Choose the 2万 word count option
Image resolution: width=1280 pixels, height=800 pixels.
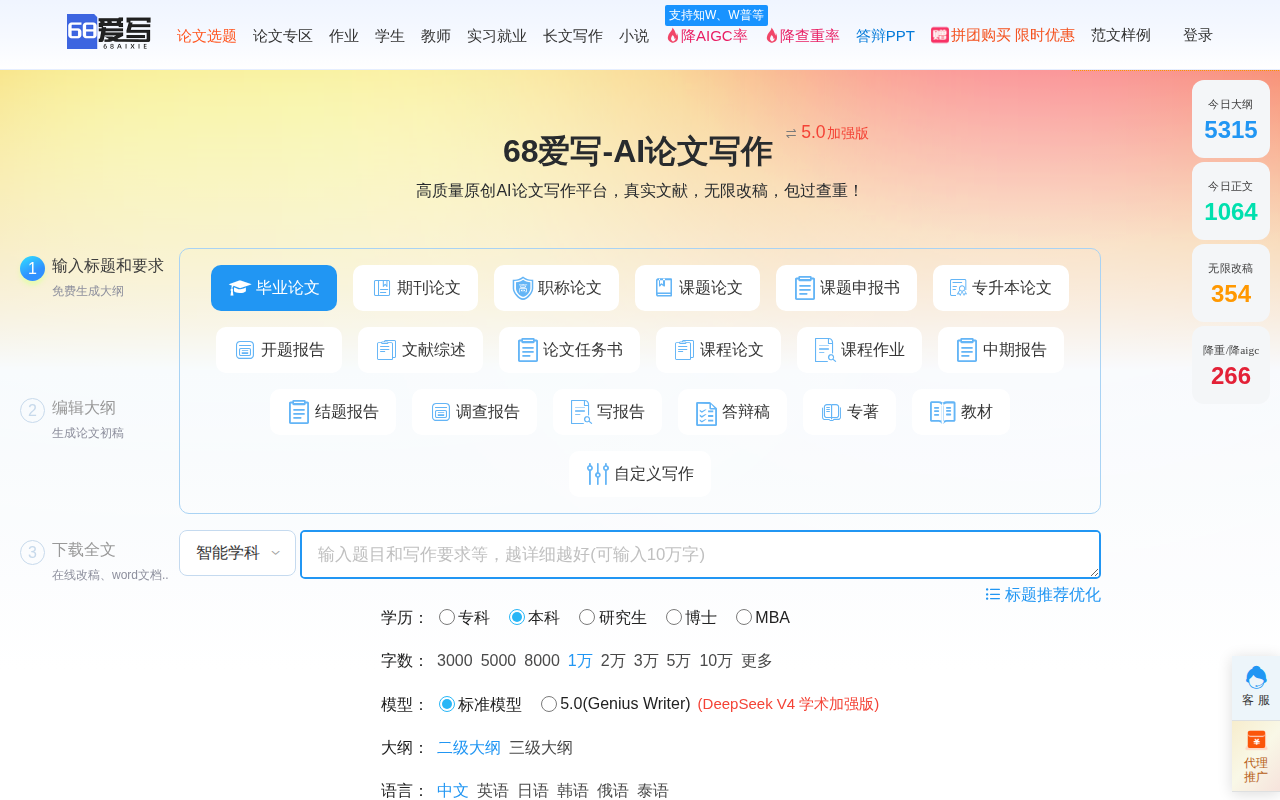coord(613,661)
